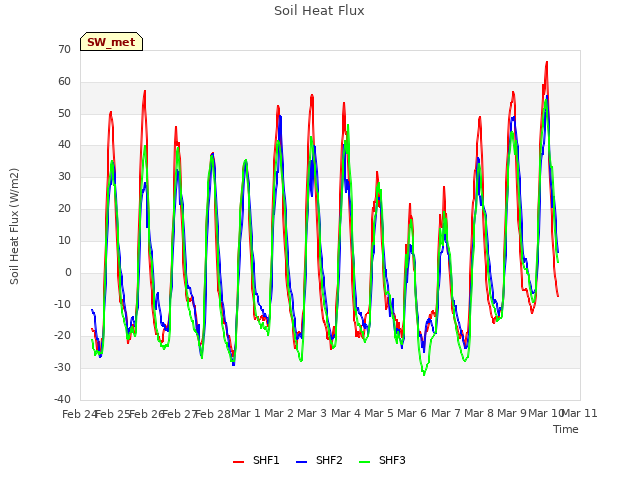Click the Time x-axis label
The height and width of the screenshot is (480, 640).
coord(566,429)
